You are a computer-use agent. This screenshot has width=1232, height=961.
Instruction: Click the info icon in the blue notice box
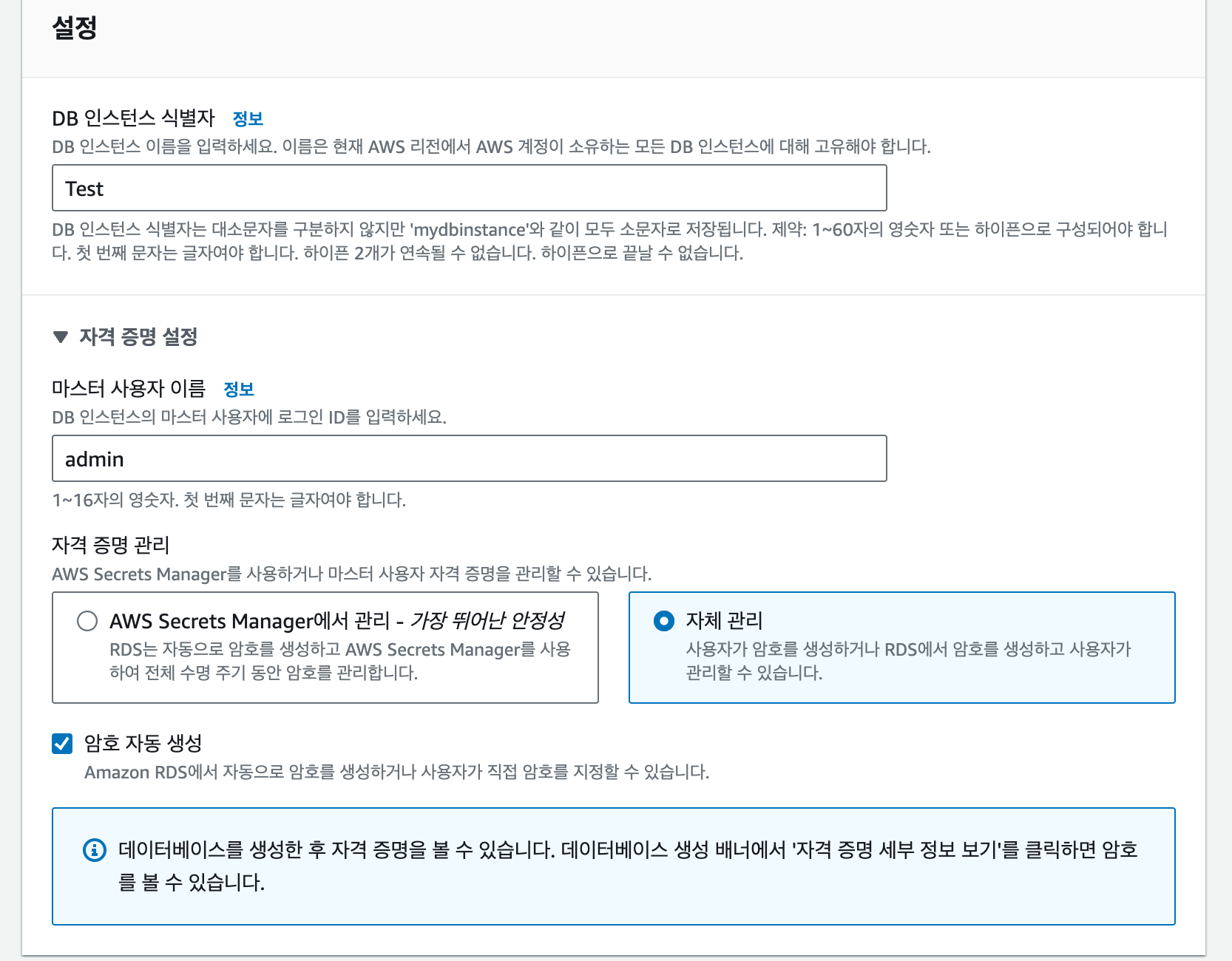95,850
